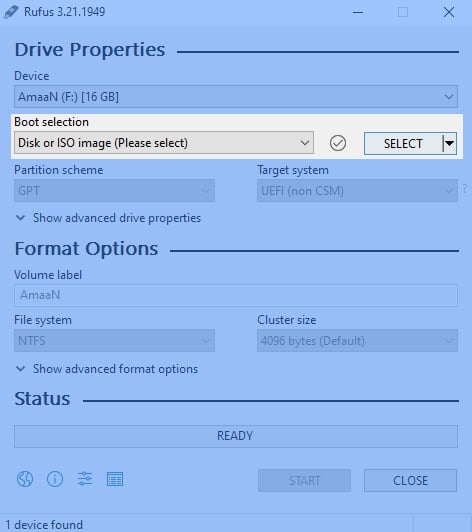This screenshot has height=532, width=472.
Task: Open the application settings sliders icon
Action: [85, 479]
